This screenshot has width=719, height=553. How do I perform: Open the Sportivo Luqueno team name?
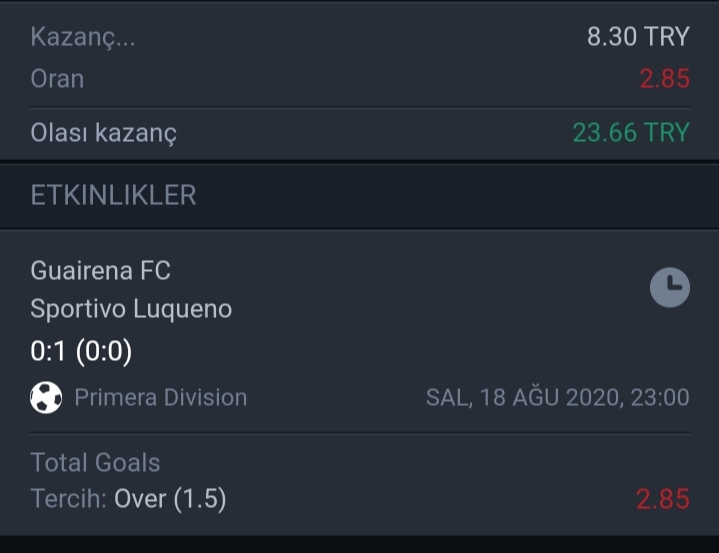pos(131,309)
